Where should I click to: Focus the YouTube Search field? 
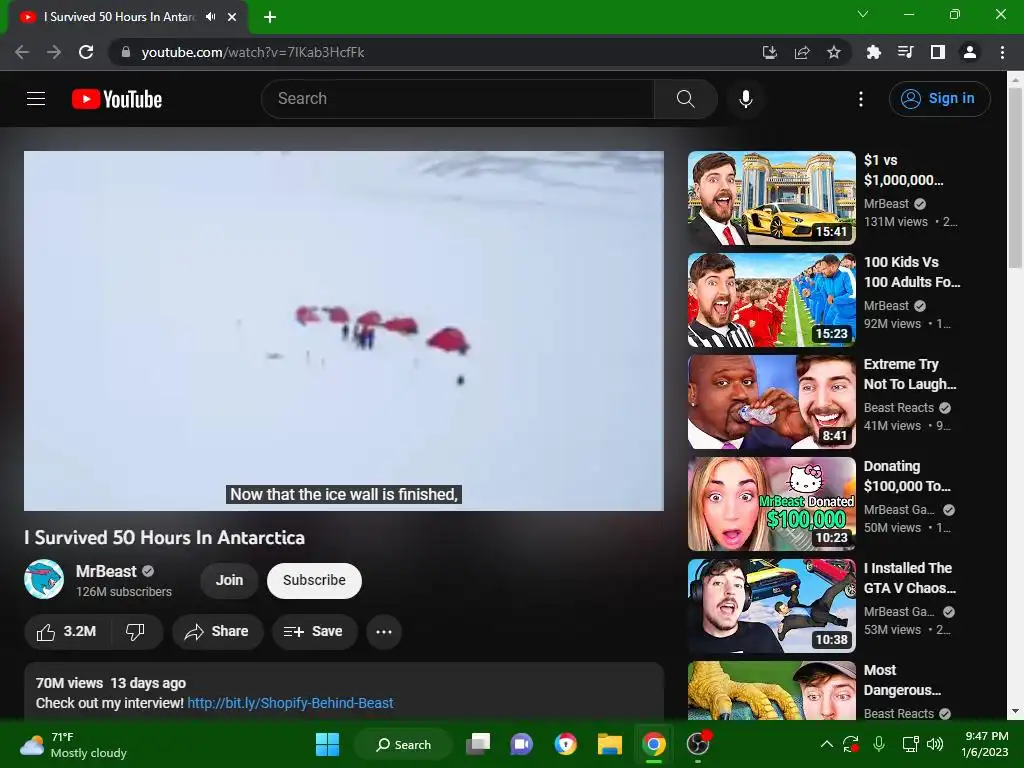(x=458, y=99)
